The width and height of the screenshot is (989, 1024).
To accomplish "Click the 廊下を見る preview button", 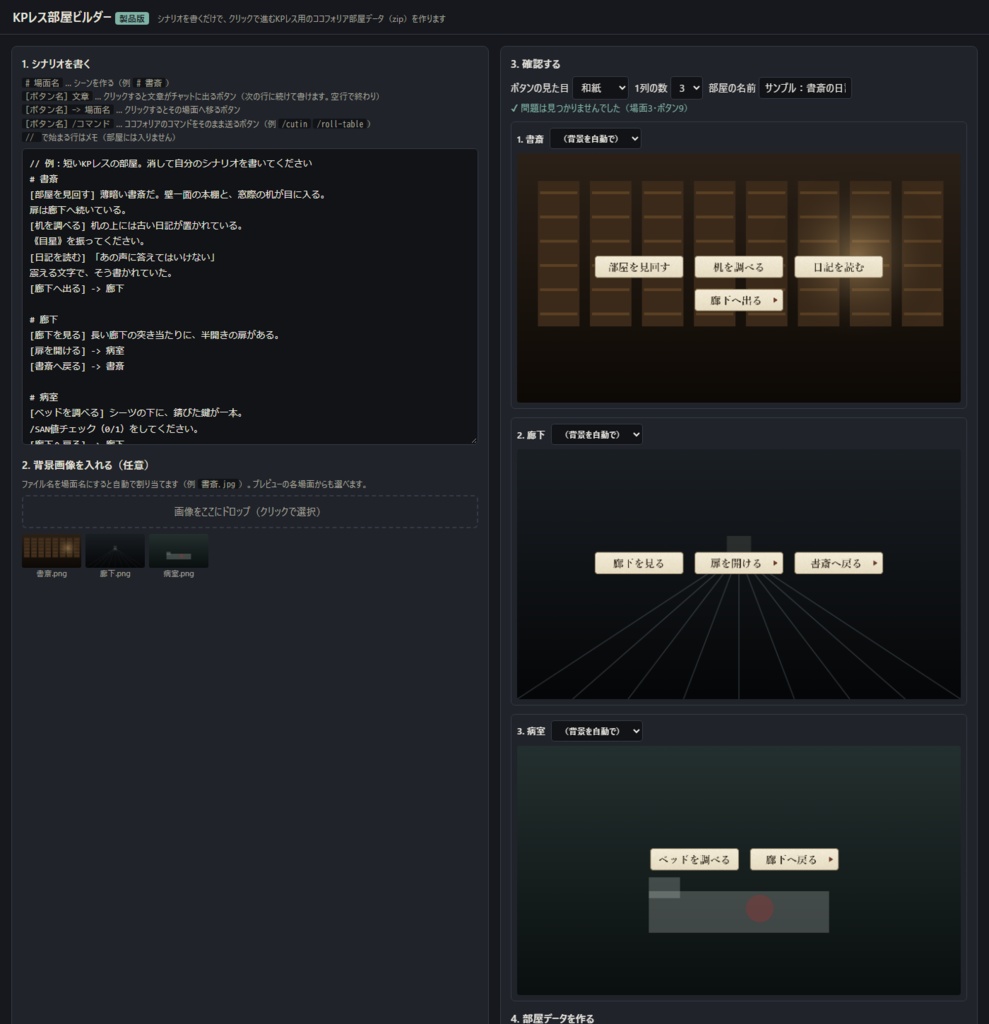I will (x=639, y=563).
